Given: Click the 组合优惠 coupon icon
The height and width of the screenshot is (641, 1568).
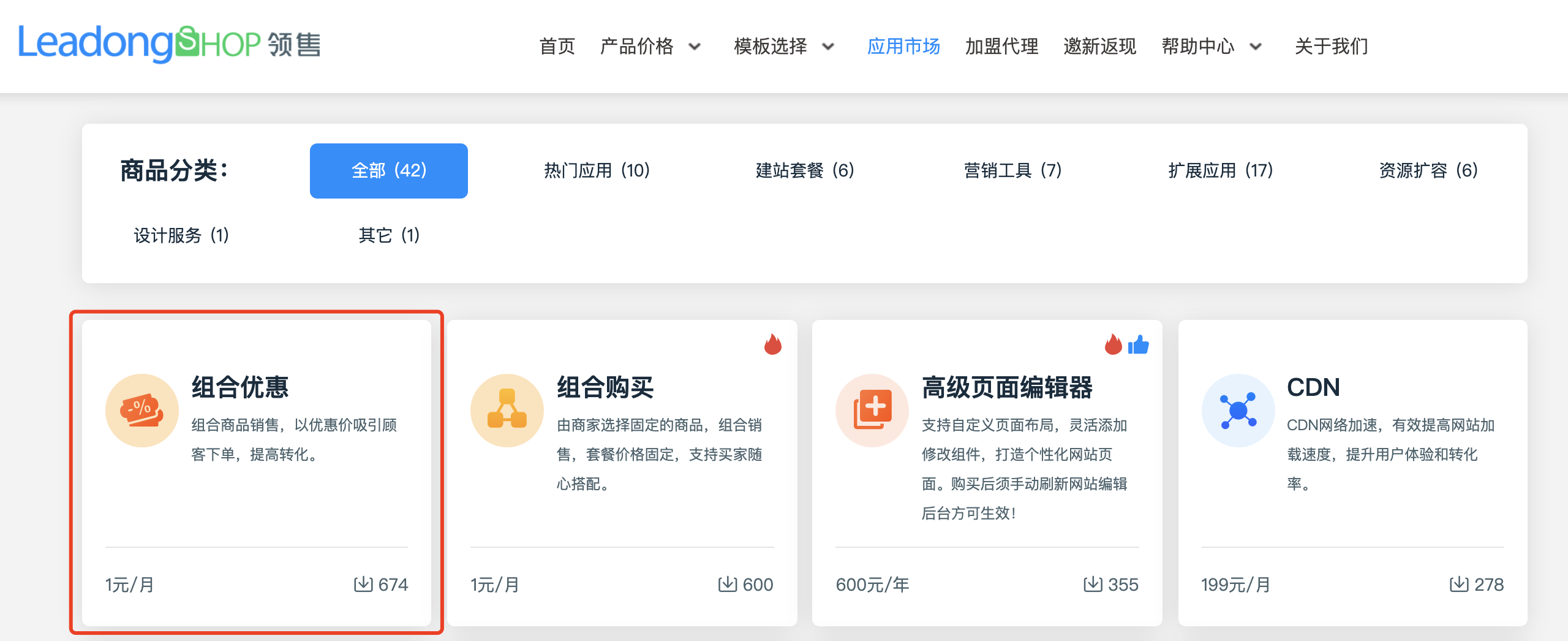Looking at the screenshot, I should coord(142,411).
